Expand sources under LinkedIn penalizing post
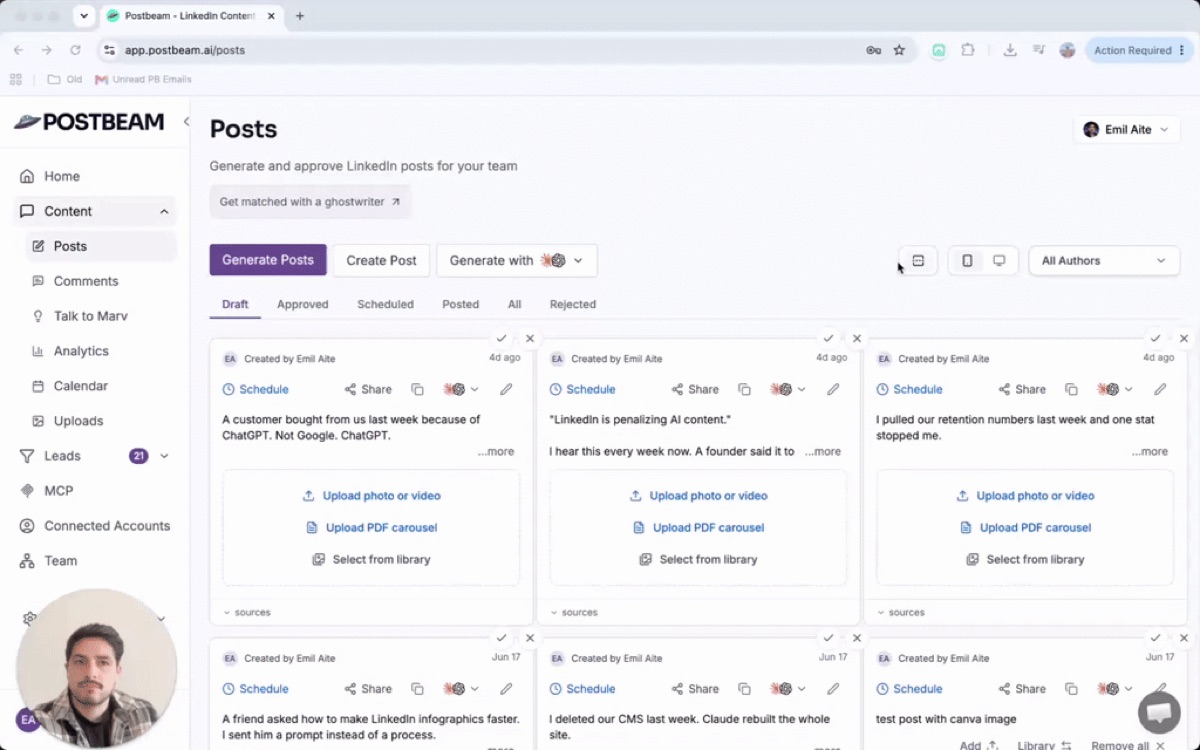The width and height of the screenshot is (1200, 750). pyautogui.click(x=573, y=612)
